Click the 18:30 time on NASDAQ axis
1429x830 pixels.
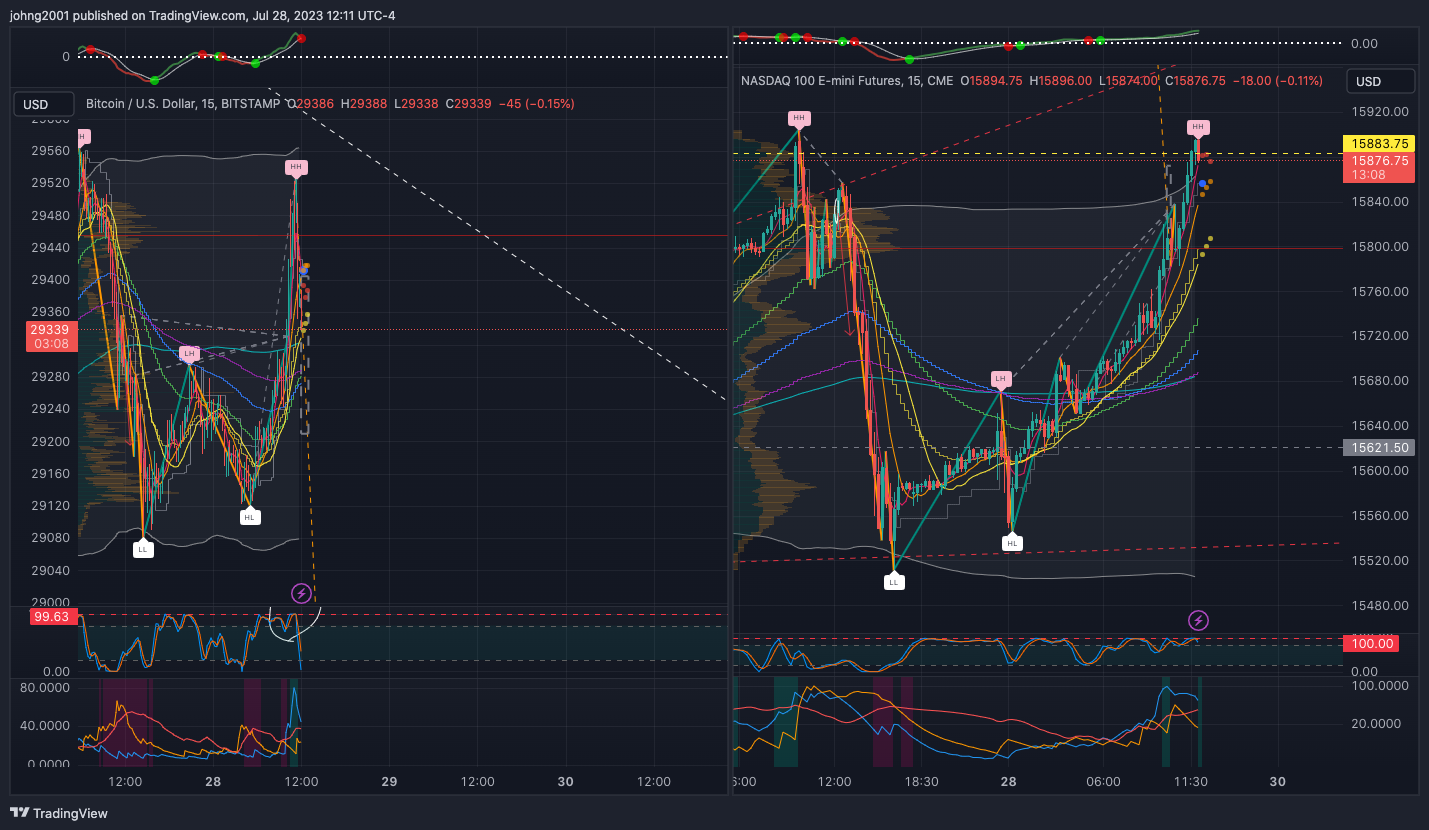pos(921,781)
